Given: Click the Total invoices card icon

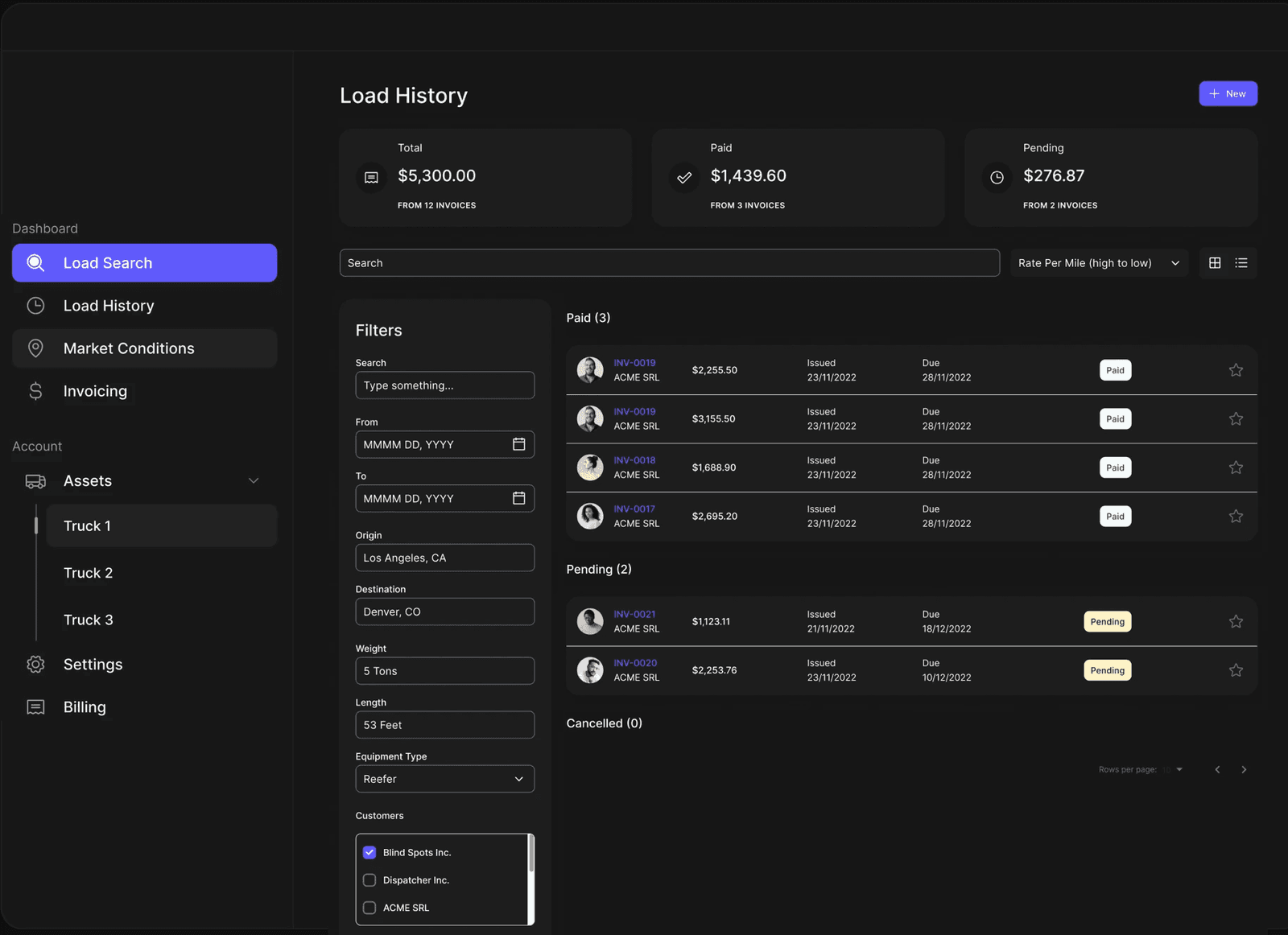Looking at the screenshot, I should tap(371, 178).
